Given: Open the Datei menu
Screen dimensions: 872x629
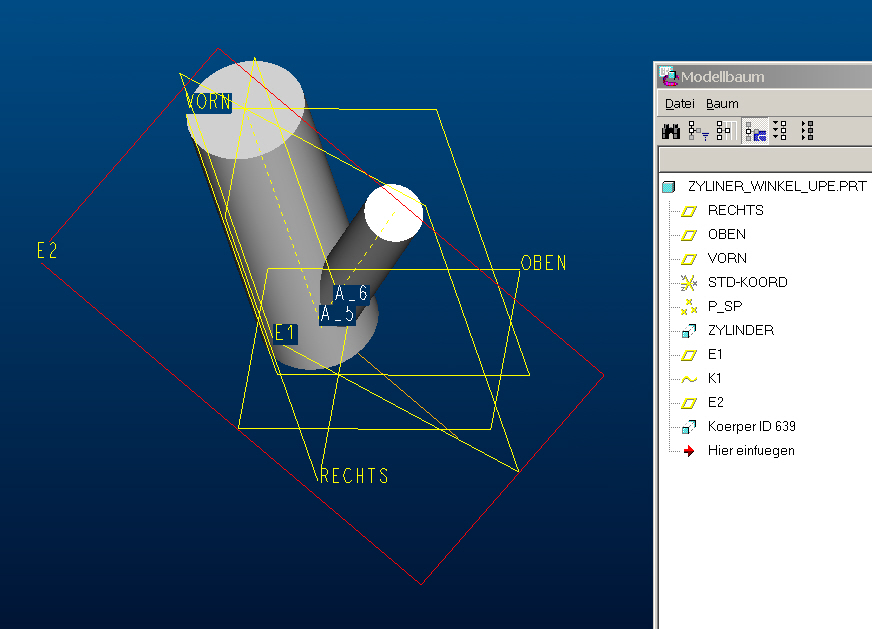Looking at the screenshot, I should point(680,103).
